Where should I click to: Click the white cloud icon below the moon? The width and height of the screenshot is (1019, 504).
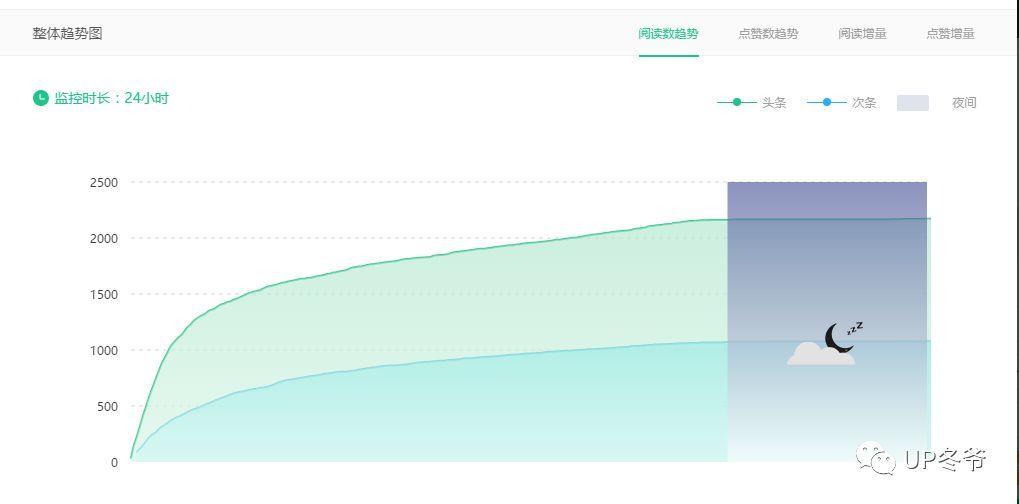(820, 354)
